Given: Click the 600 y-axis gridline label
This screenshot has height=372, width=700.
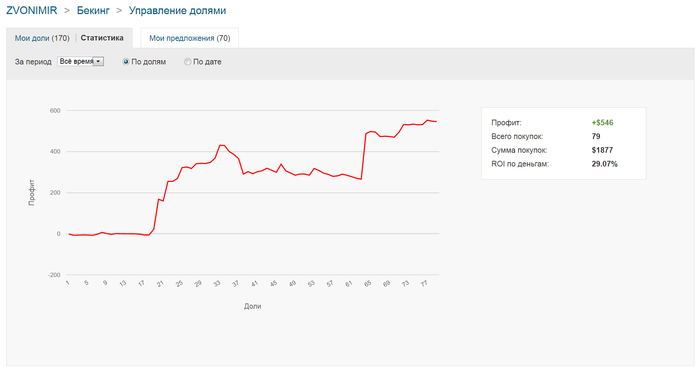Looking at the screenshot, I should tap(55, 111).
